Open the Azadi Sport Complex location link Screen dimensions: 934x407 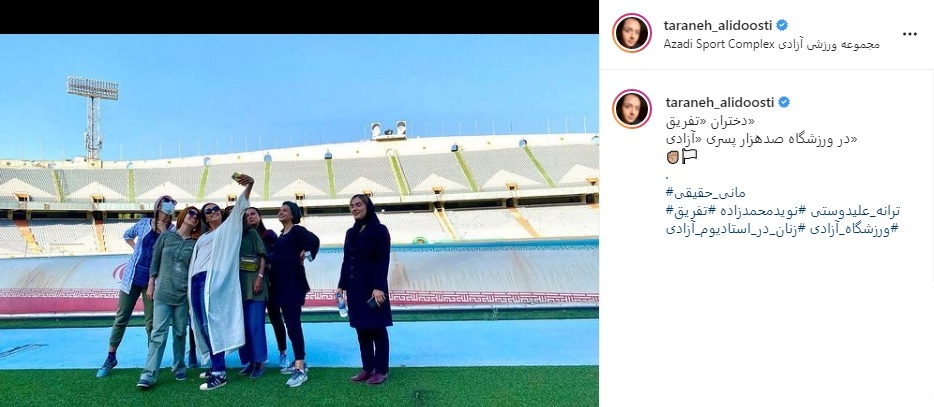click(x=771, y=45)
